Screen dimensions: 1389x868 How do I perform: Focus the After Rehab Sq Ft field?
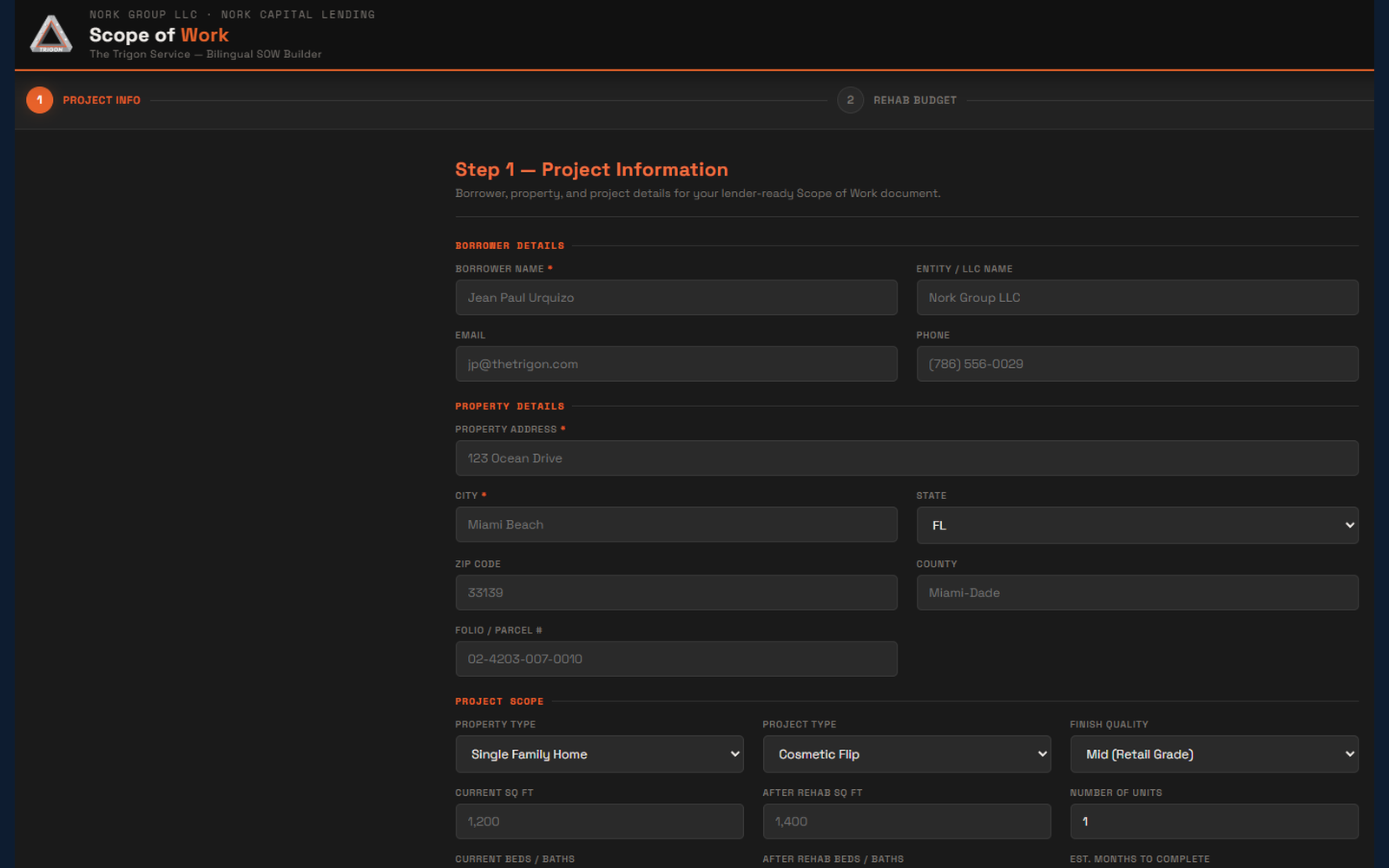907,821
